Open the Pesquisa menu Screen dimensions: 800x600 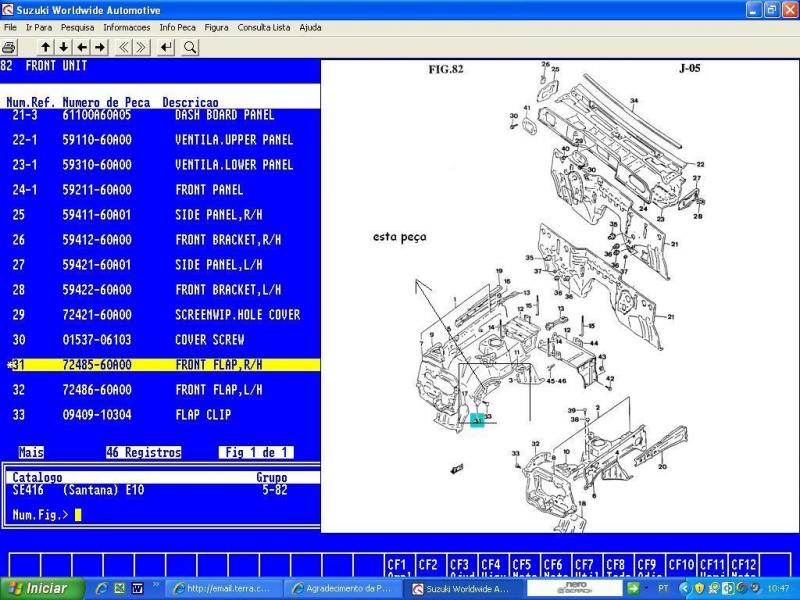point(78,28)
